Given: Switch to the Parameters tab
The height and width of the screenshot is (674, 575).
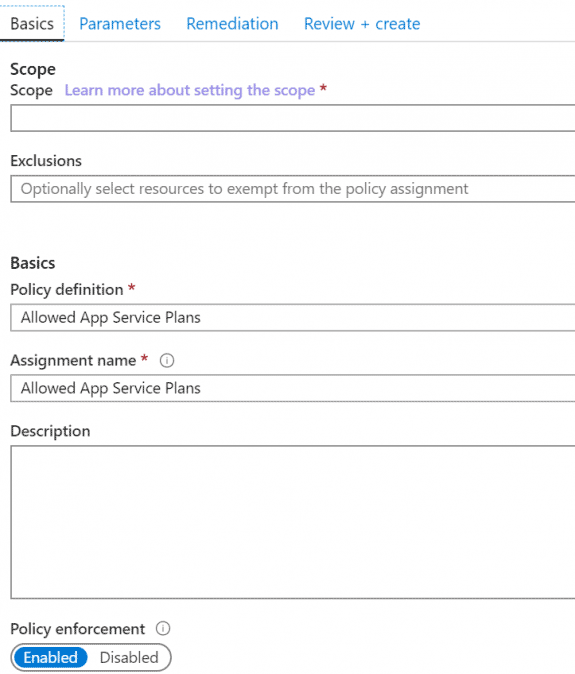Looking at the screenshot, I should [x=120, y=24].
